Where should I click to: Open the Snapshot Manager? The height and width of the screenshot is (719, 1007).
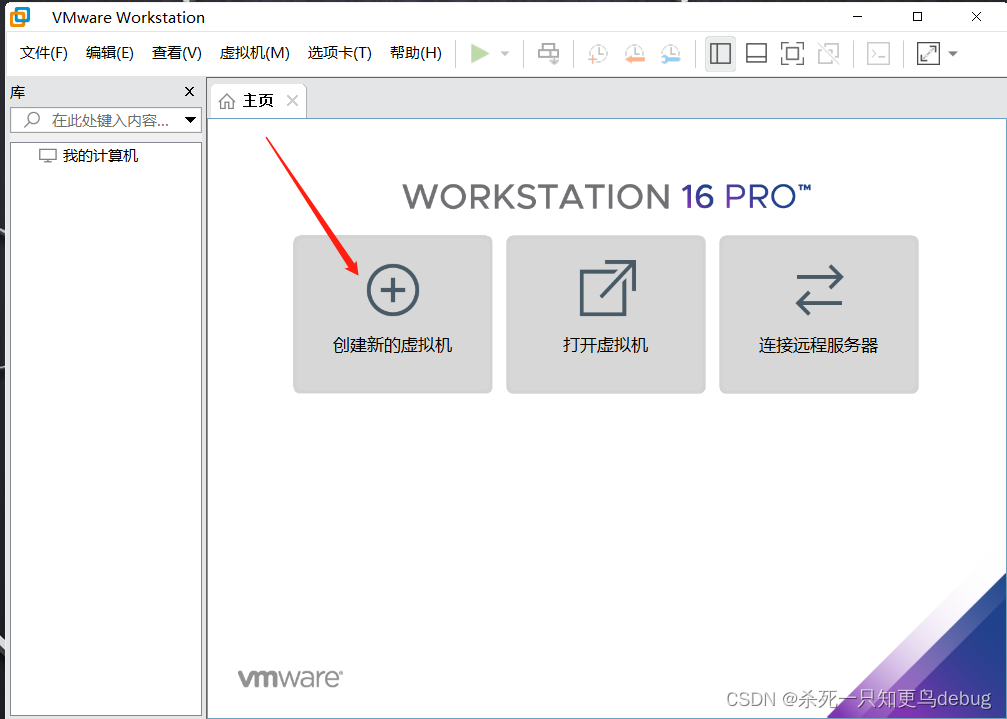[x=671, y=54]
